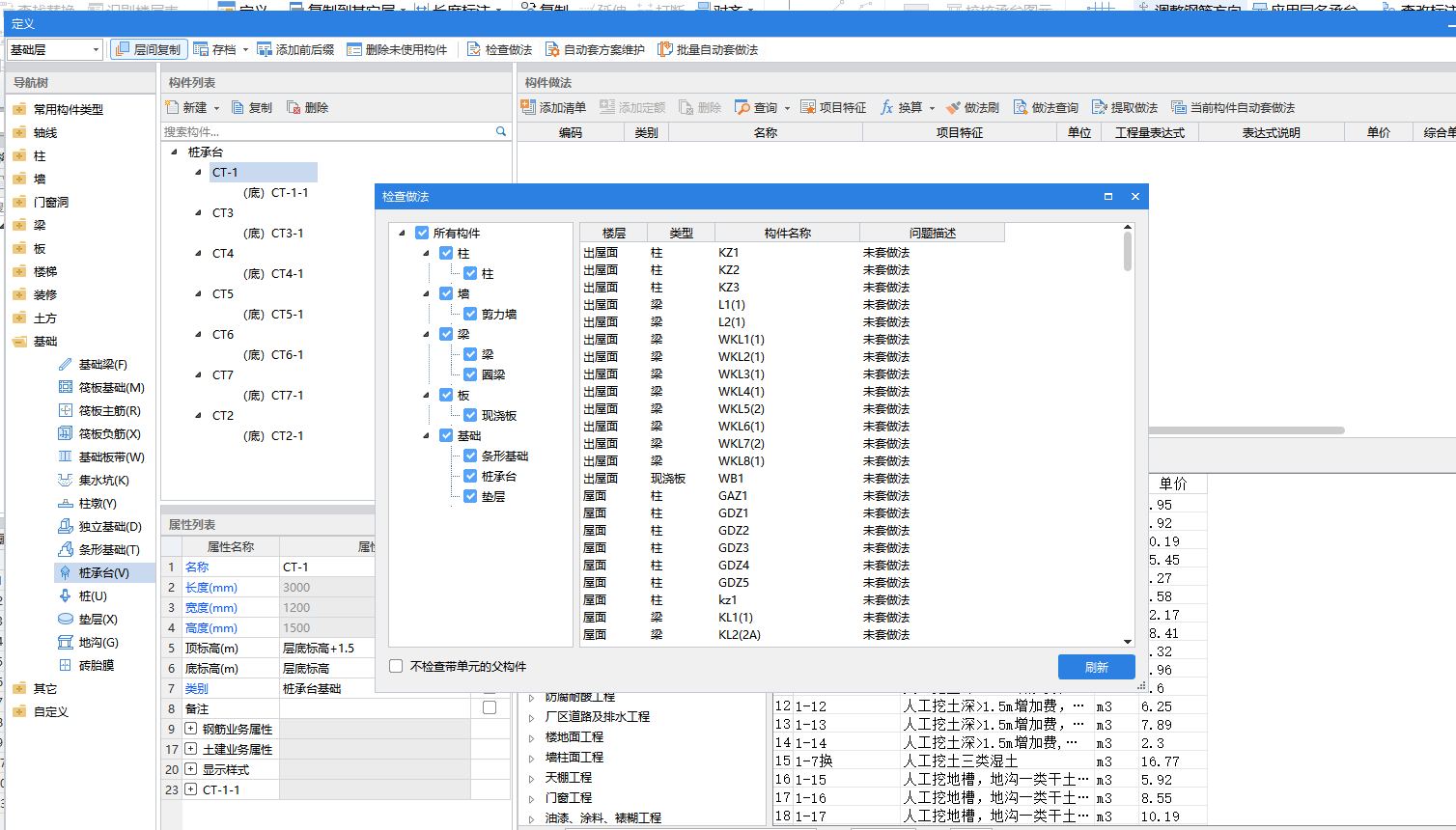Open 常用构件类型 in navigation tree
Viewport: 1456px width, 830px height.
point(68,109)
